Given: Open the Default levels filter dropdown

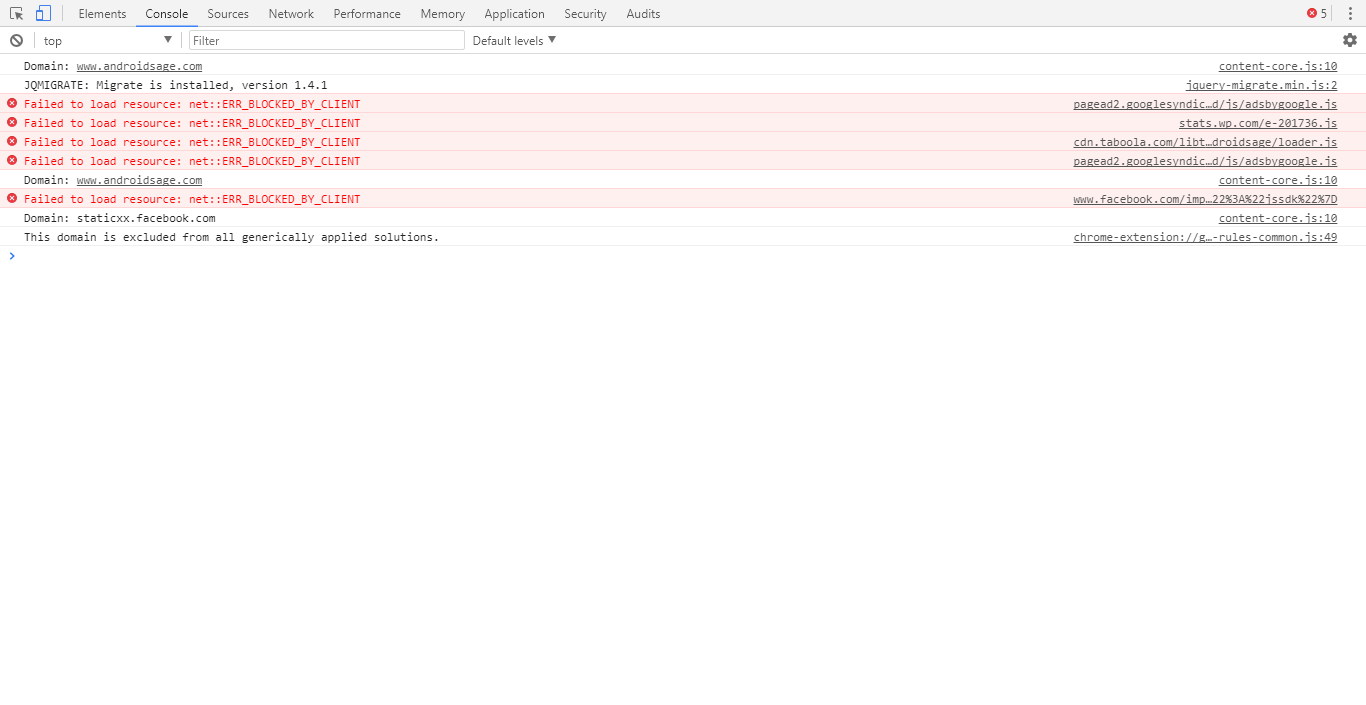Looking at the screenshot, I should 511,40.
